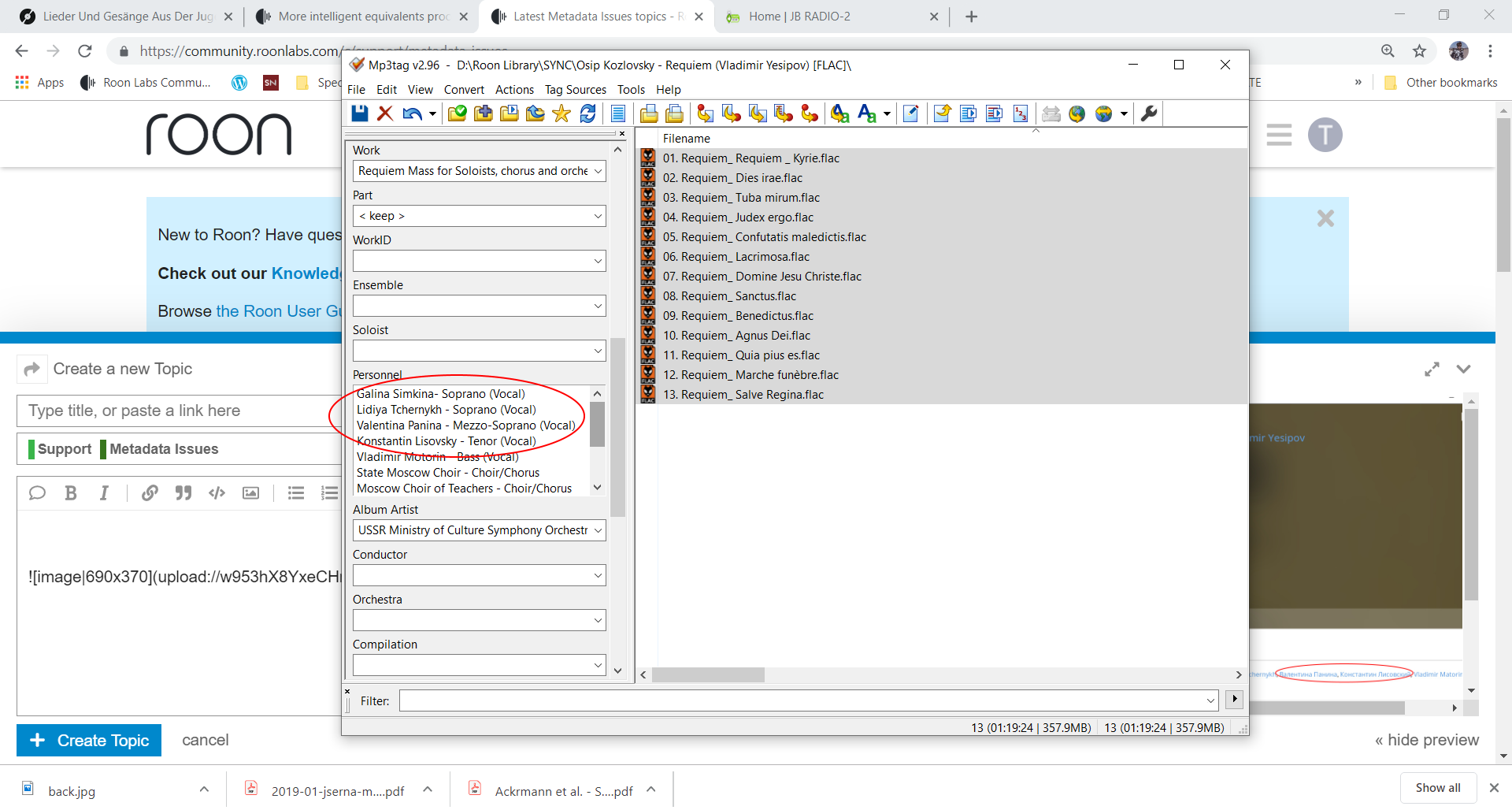Expand the Work field dropdown

coord(598,171)
